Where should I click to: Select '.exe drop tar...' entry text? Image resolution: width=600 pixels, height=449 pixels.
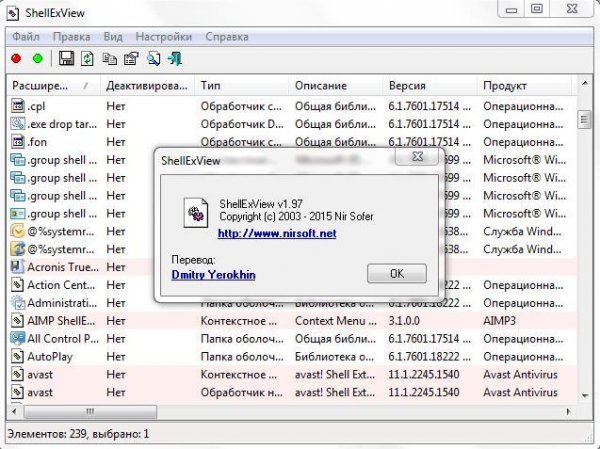pyautogui.click(x=62, y=124)
